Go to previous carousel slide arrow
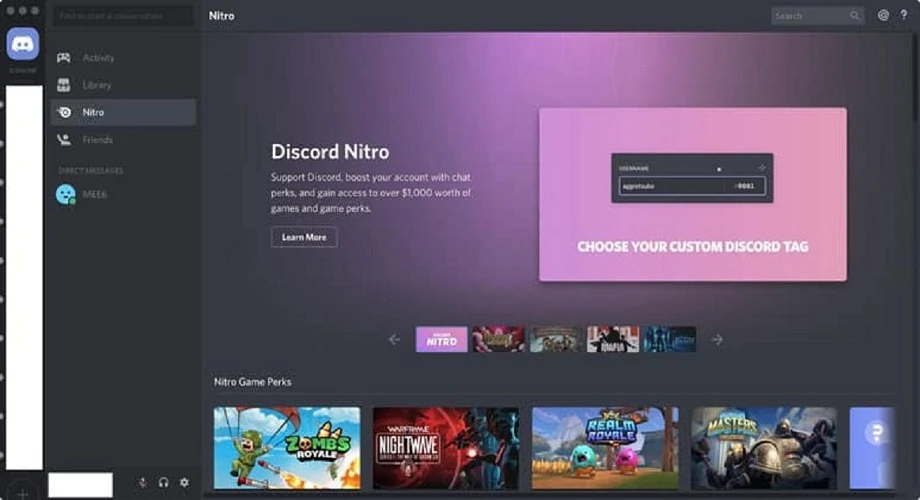920x500 pixels. tap(394, 340)
